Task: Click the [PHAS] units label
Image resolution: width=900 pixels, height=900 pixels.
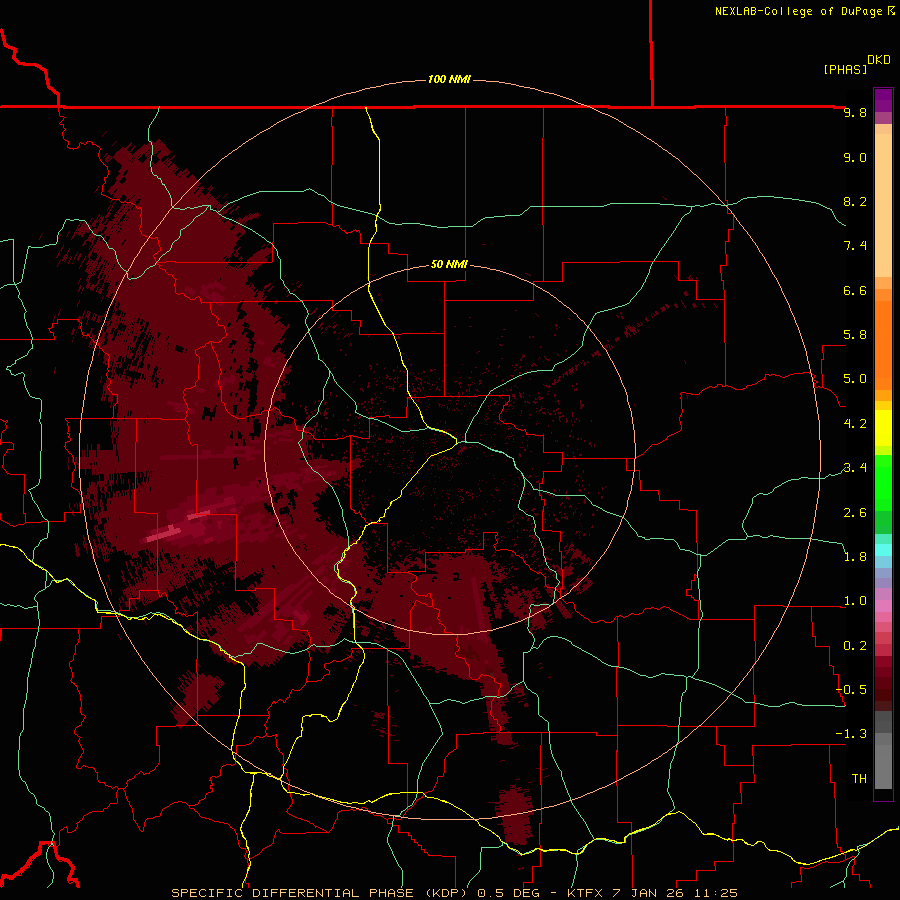Action: point(845,69)
